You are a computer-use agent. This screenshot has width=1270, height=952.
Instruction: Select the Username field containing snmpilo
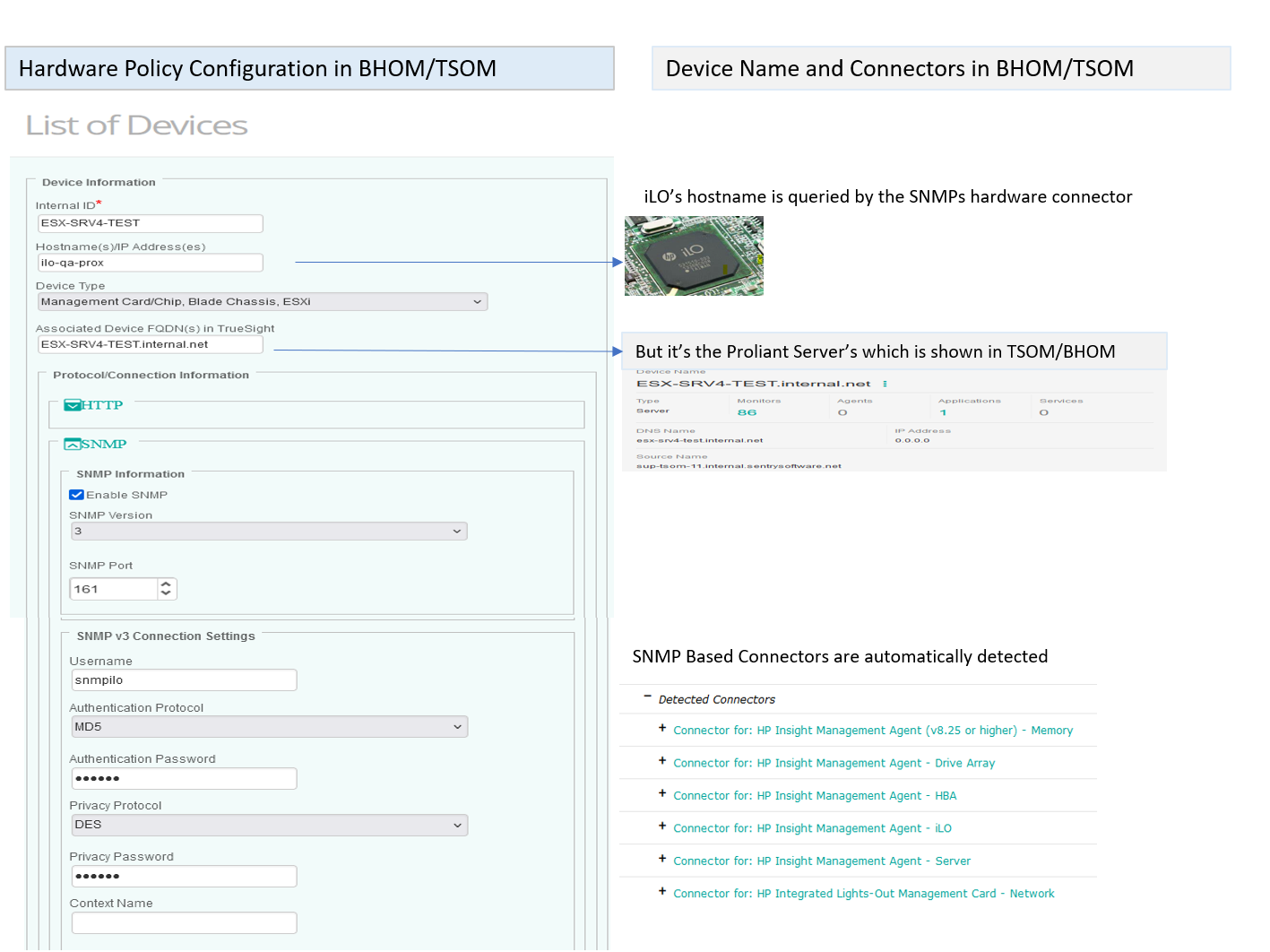point(184,679)
